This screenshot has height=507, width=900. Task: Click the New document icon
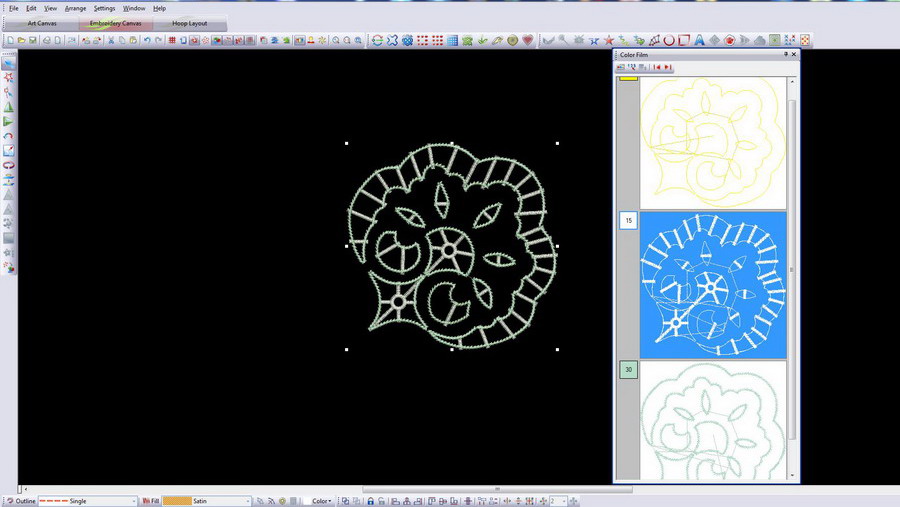[10, 40]
